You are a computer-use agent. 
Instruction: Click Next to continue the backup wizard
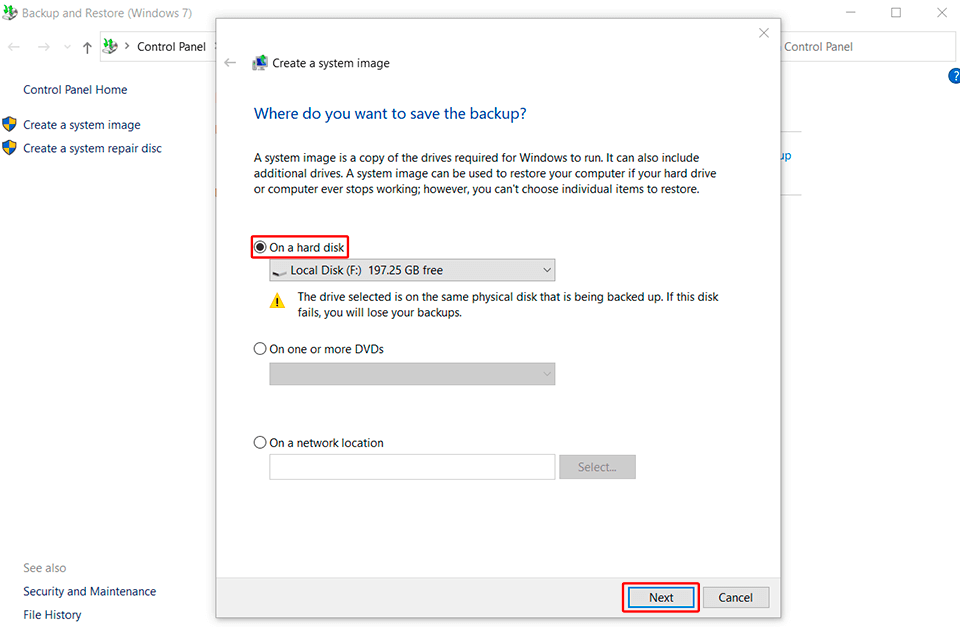tap(661, 597)
